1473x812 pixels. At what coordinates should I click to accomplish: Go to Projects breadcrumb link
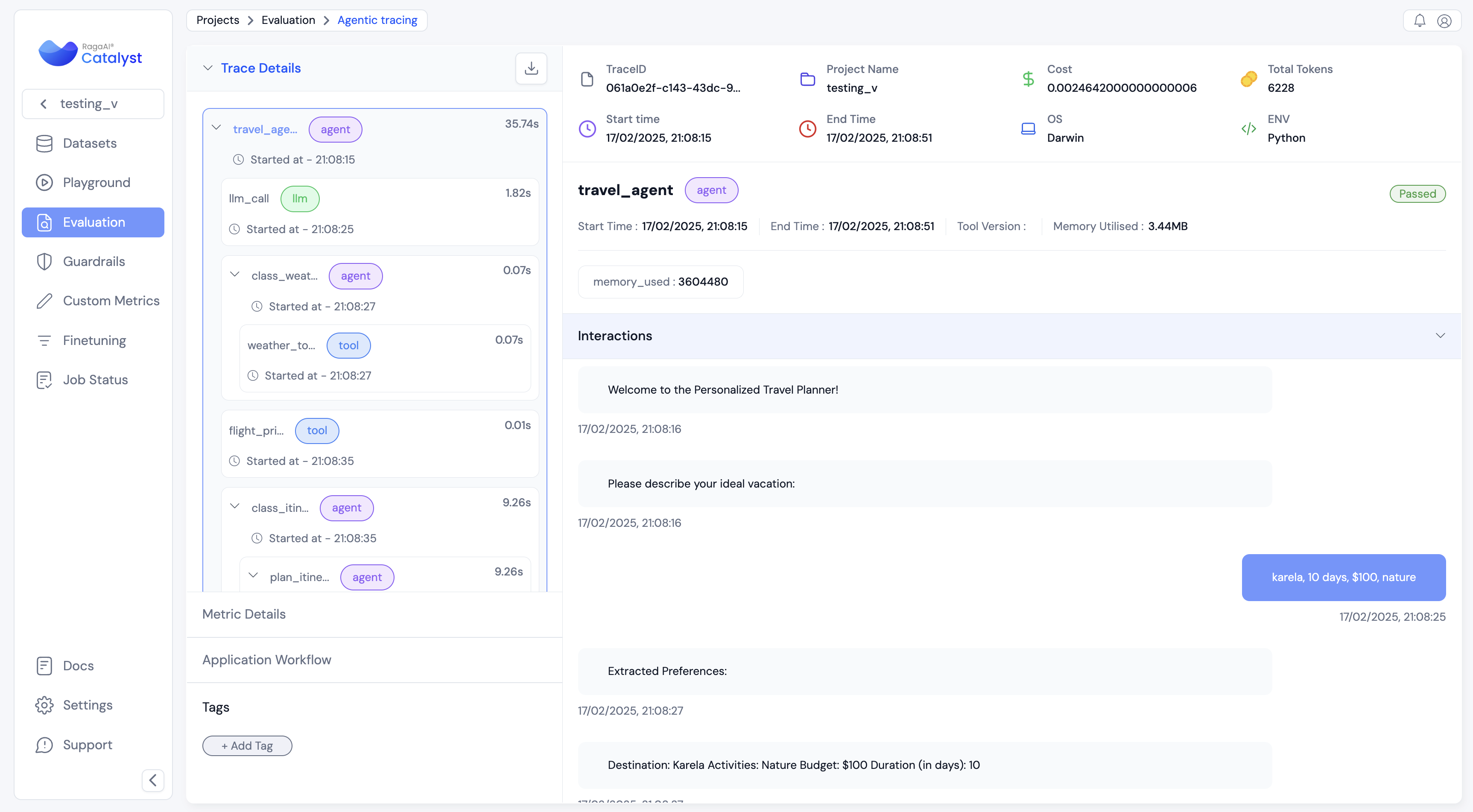tap(217, 20)
